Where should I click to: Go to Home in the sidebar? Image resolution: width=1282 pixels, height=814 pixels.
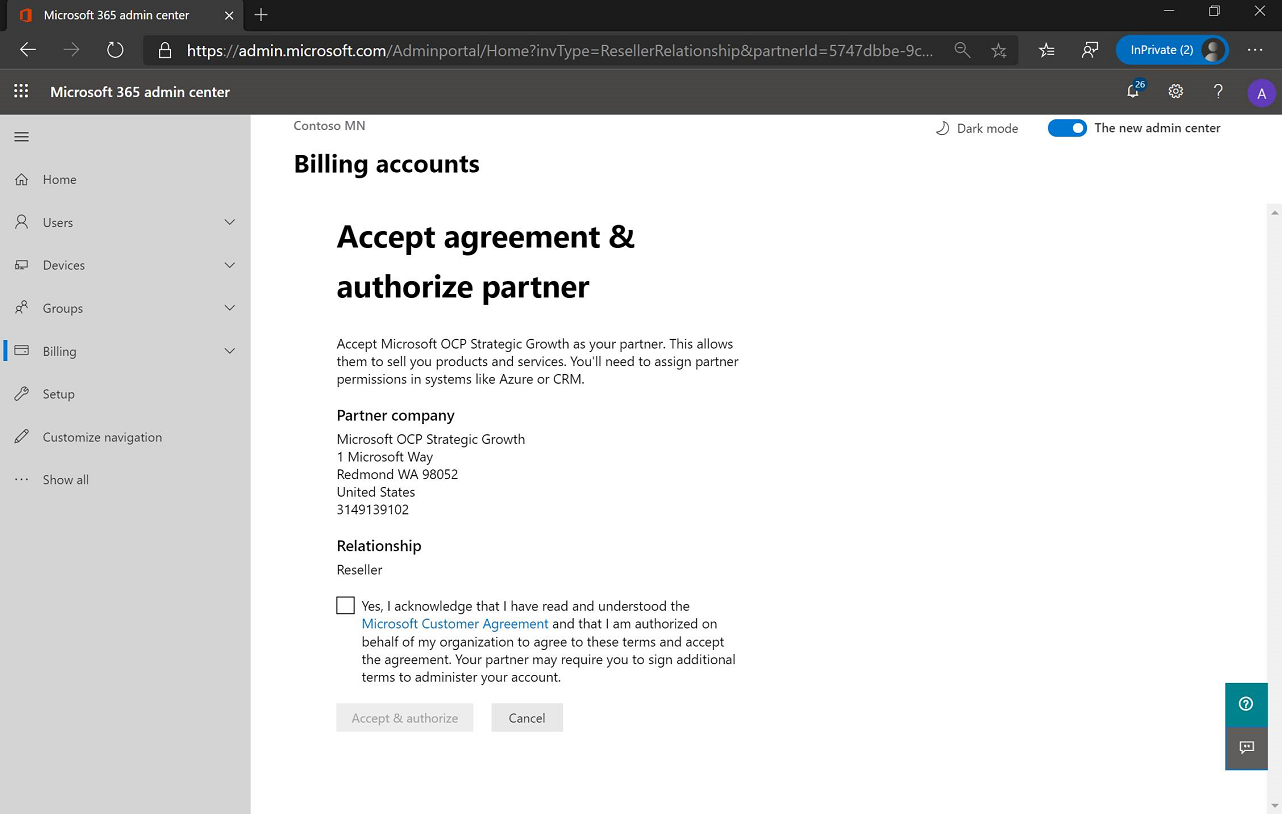(60, 180)
